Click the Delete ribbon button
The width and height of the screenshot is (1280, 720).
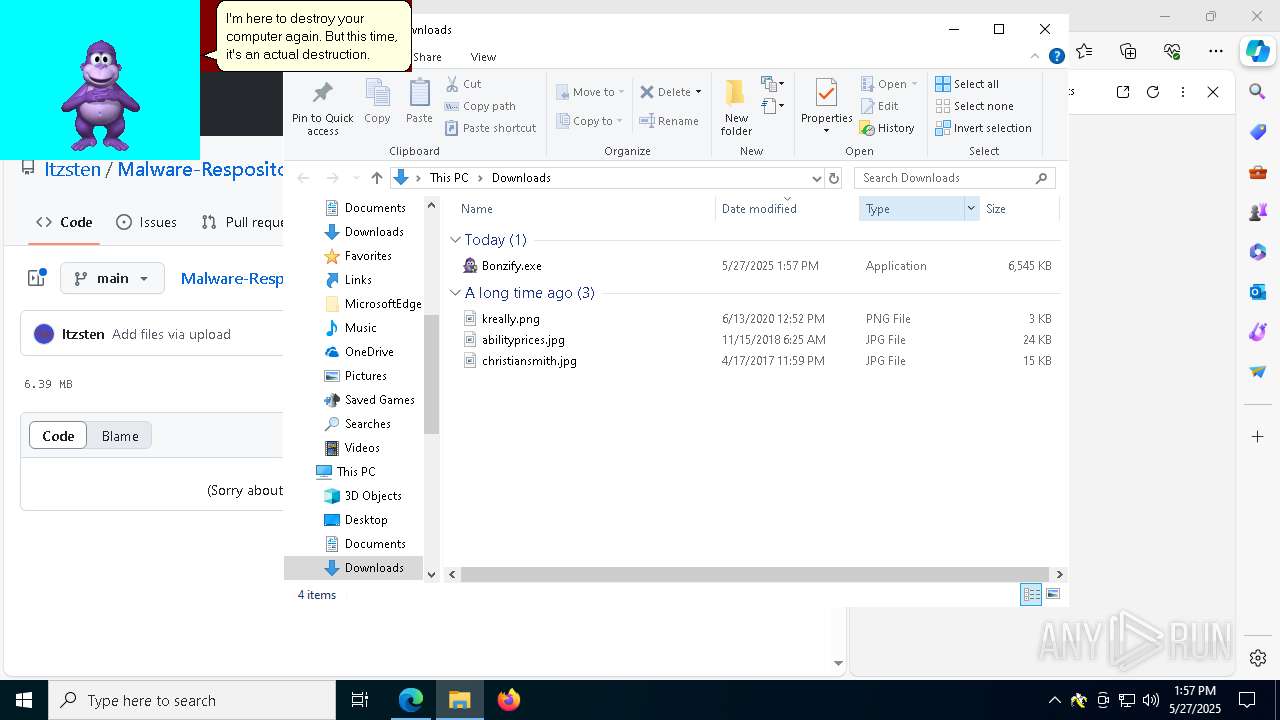(665, 92)
